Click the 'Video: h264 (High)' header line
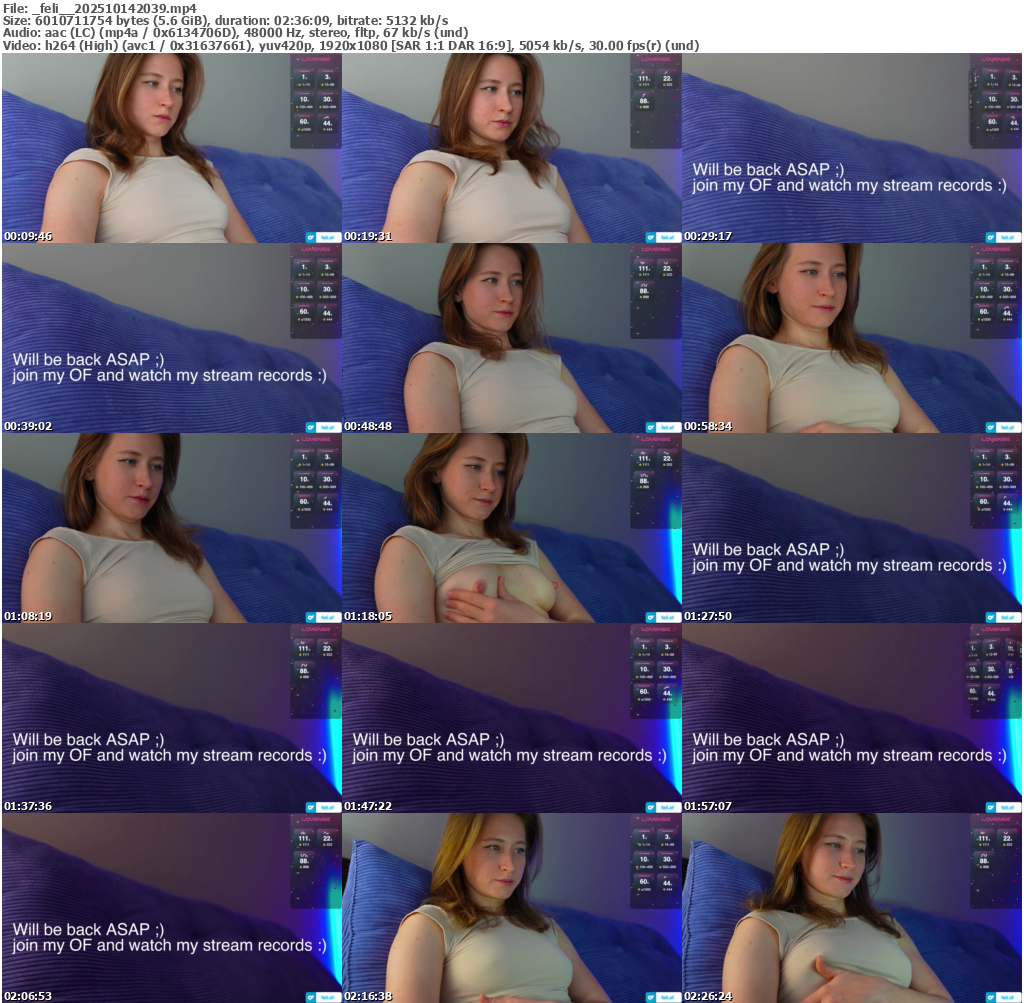 point(351,45)
